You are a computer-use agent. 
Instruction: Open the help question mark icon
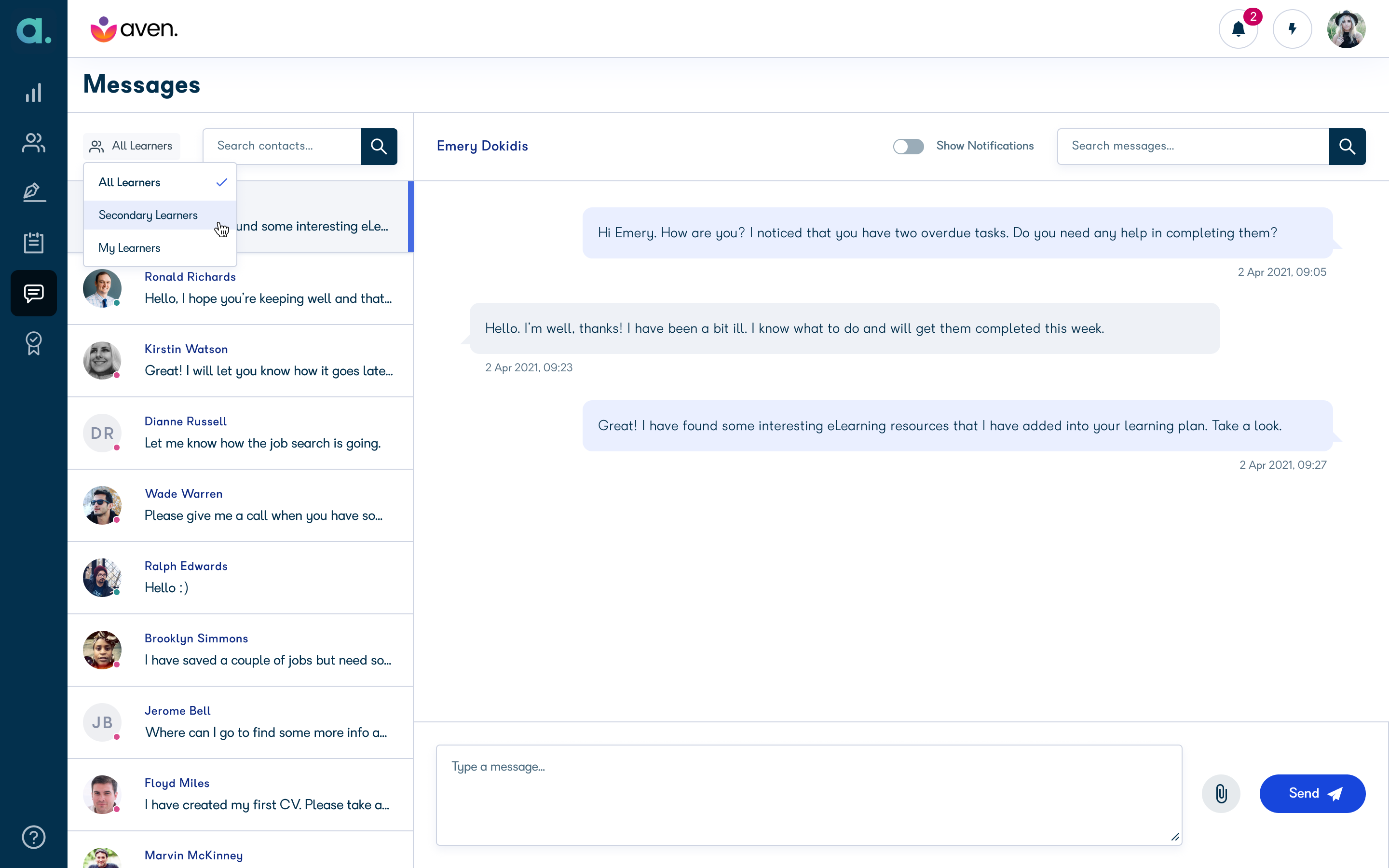click(x=33, y=837)
